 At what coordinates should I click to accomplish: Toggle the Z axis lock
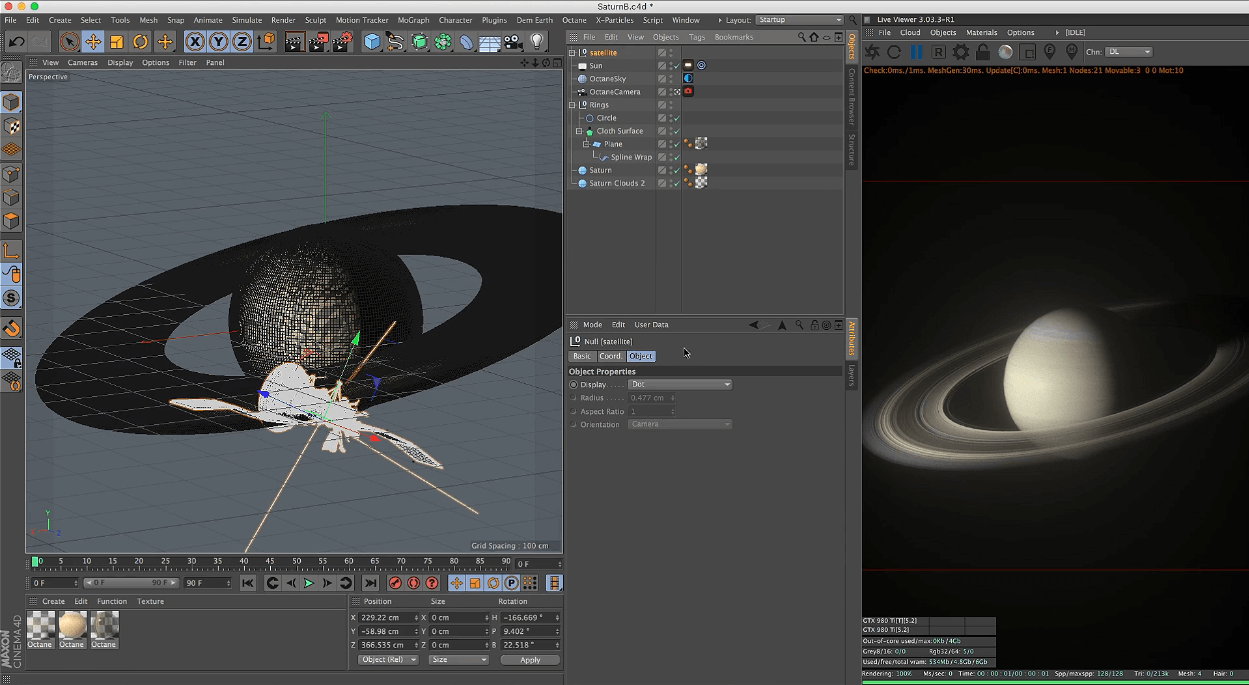(x=241, y=42)
